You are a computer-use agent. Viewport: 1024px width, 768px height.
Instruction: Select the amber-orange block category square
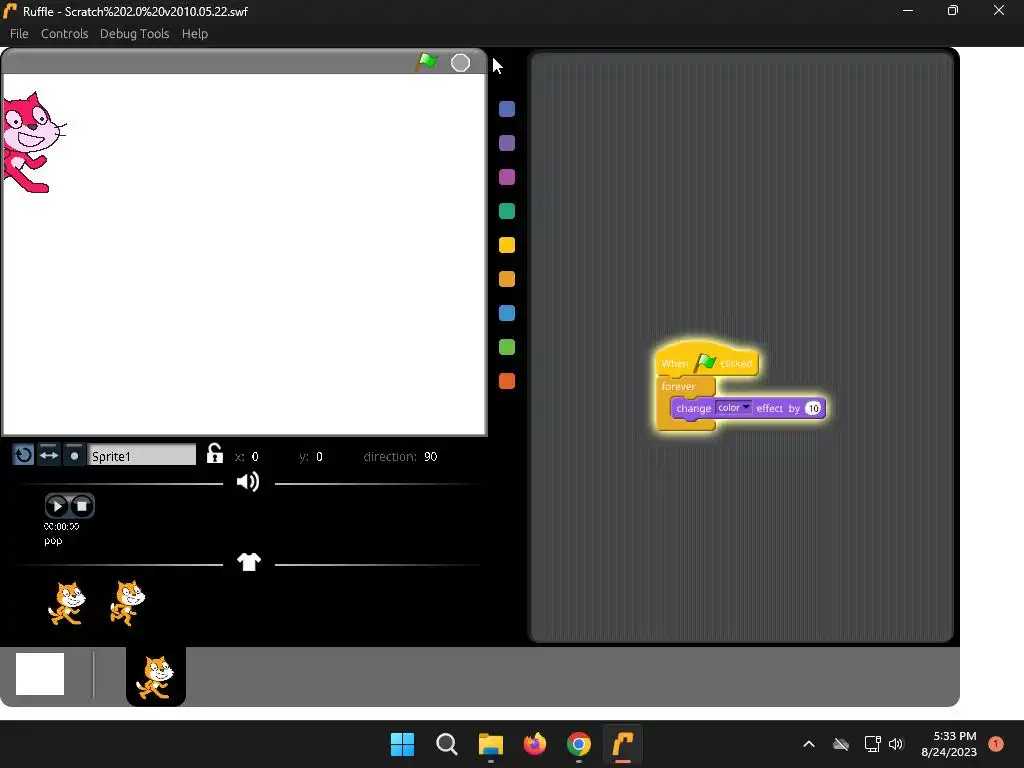pyautogui.click(x=507, y=279)
